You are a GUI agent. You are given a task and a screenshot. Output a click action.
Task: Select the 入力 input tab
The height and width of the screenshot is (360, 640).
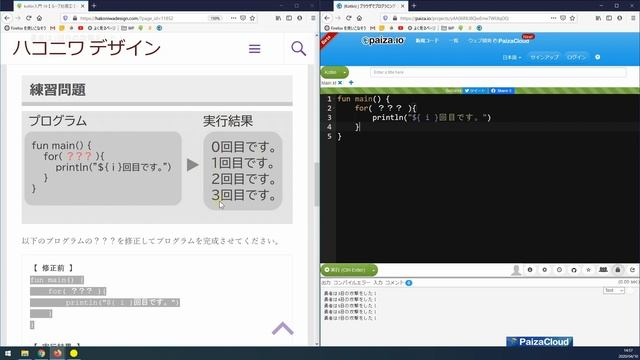click(x=378, y=282)
